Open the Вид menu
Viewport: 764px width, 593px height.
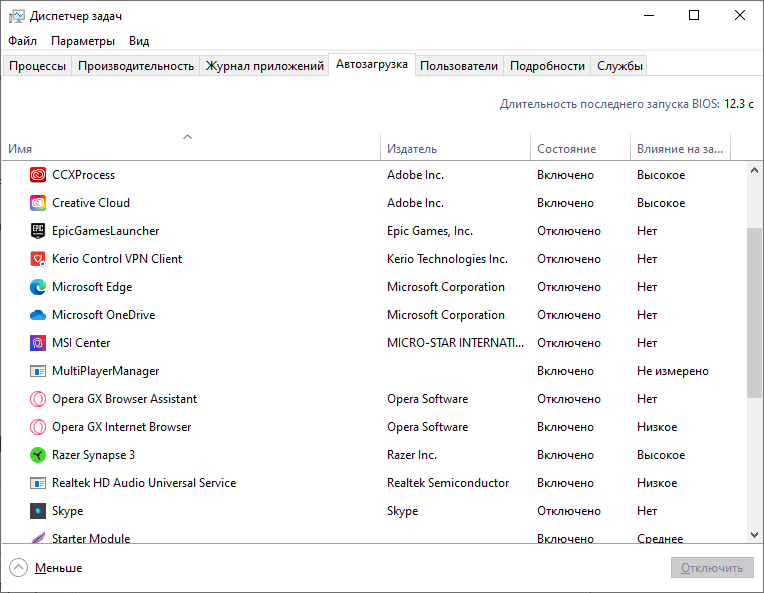[x=139, y=41]
